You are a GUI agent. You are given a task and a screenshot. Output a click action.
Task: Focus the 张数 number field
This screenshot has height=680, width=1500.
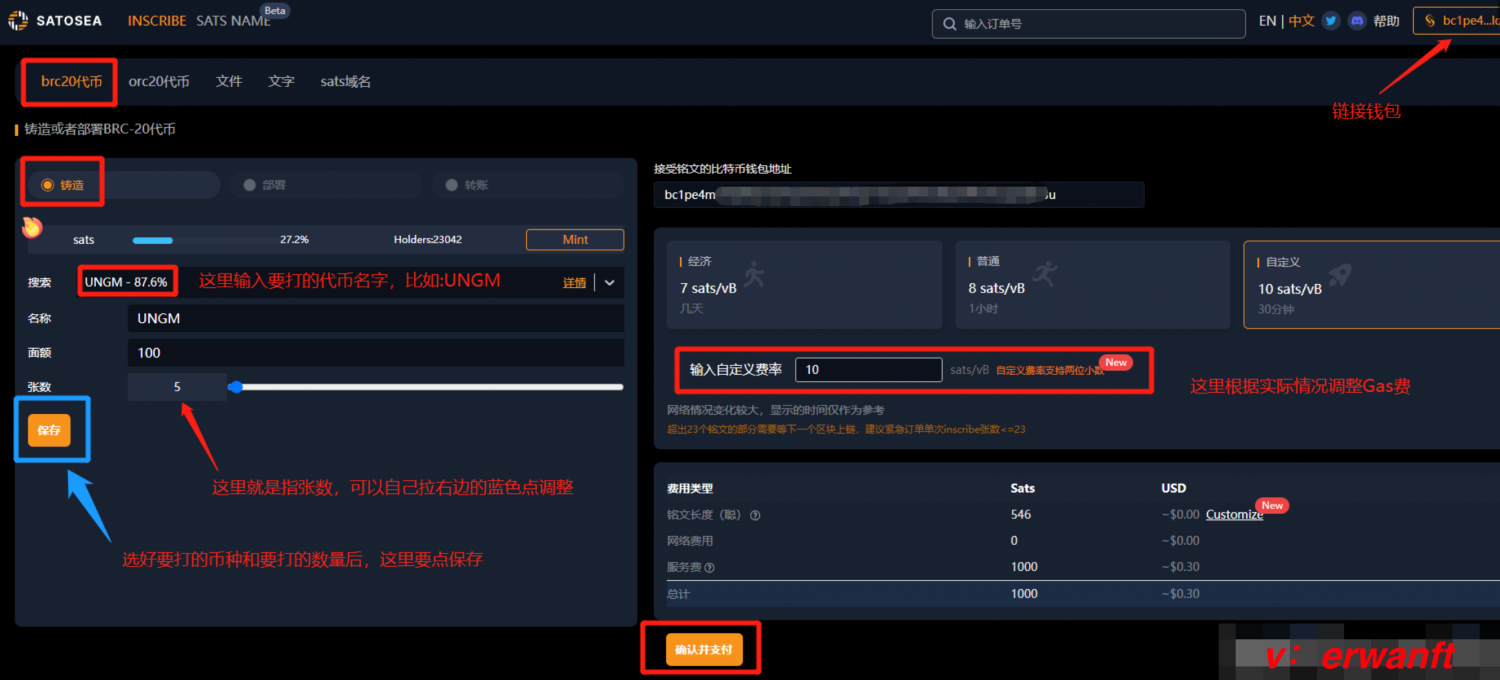(177, 387)
